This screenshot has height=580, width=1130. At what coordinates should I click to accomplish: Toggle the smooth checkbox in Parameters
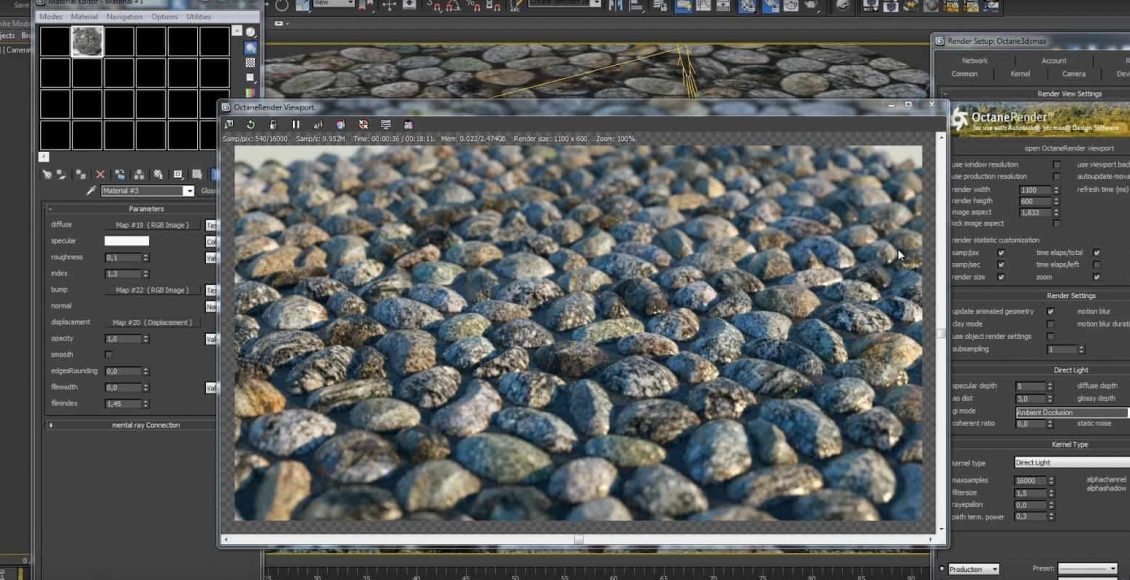pyautogui.click(x=108, y=355)
